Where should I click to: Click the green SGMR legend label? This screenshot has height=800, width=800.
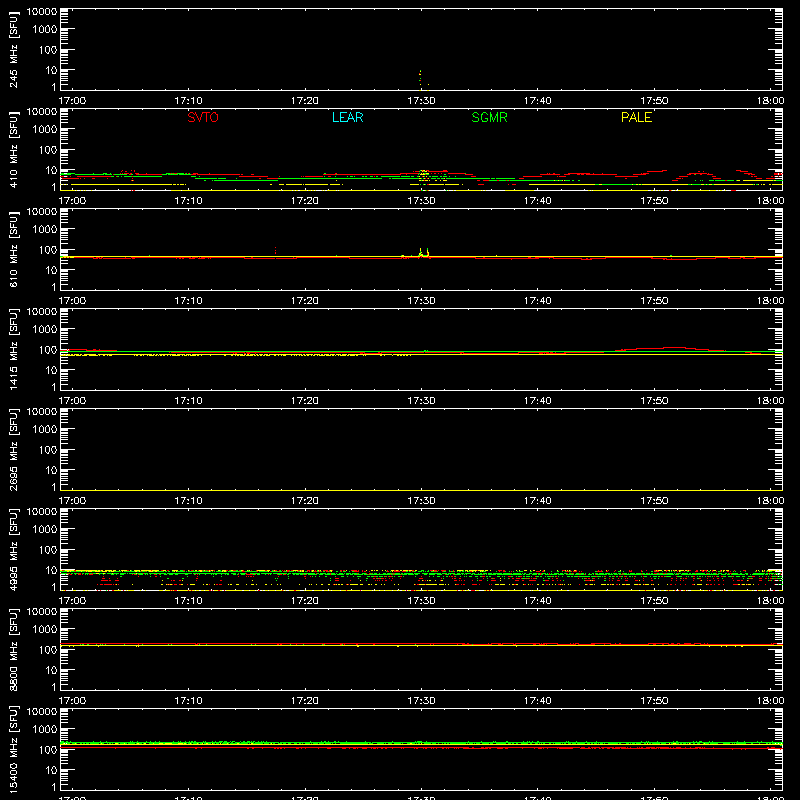pyautogui.click(x=489, y=117)
